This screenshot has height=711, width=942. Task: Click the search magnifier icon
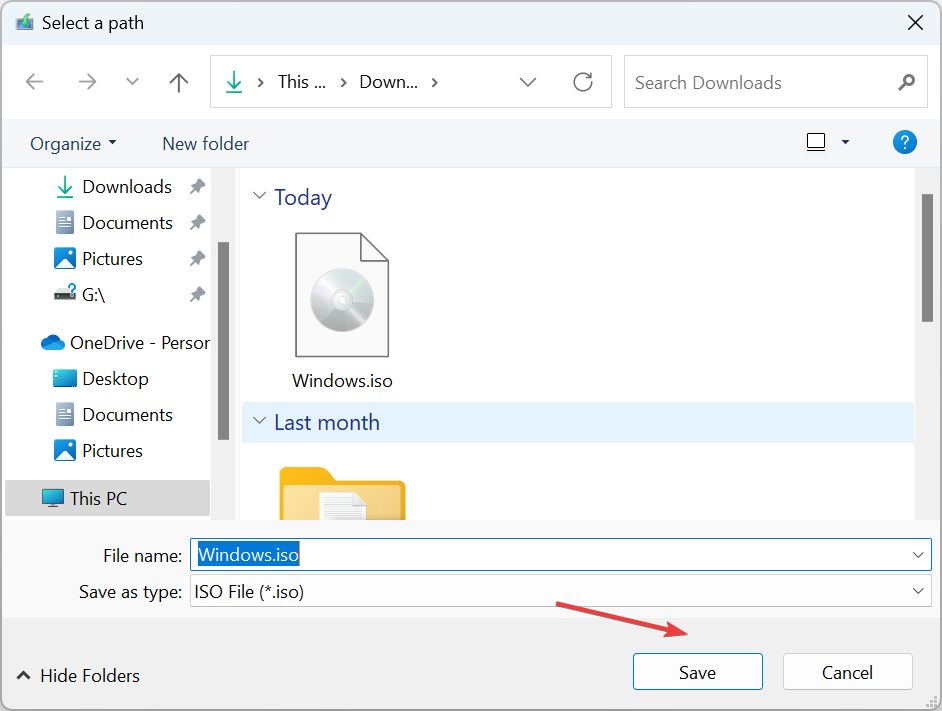coord(907,82)
